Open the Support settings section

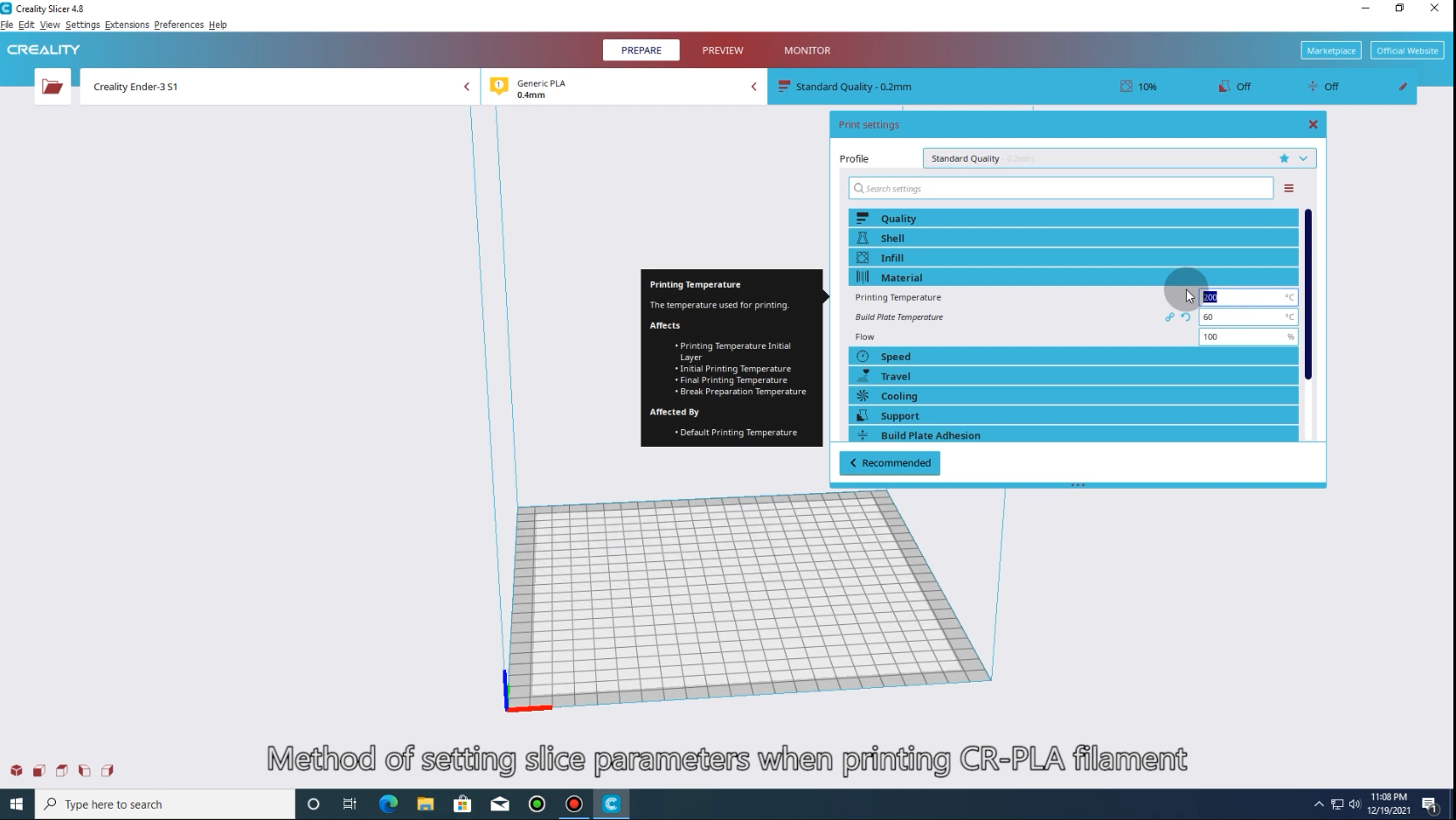coord(898,415)
